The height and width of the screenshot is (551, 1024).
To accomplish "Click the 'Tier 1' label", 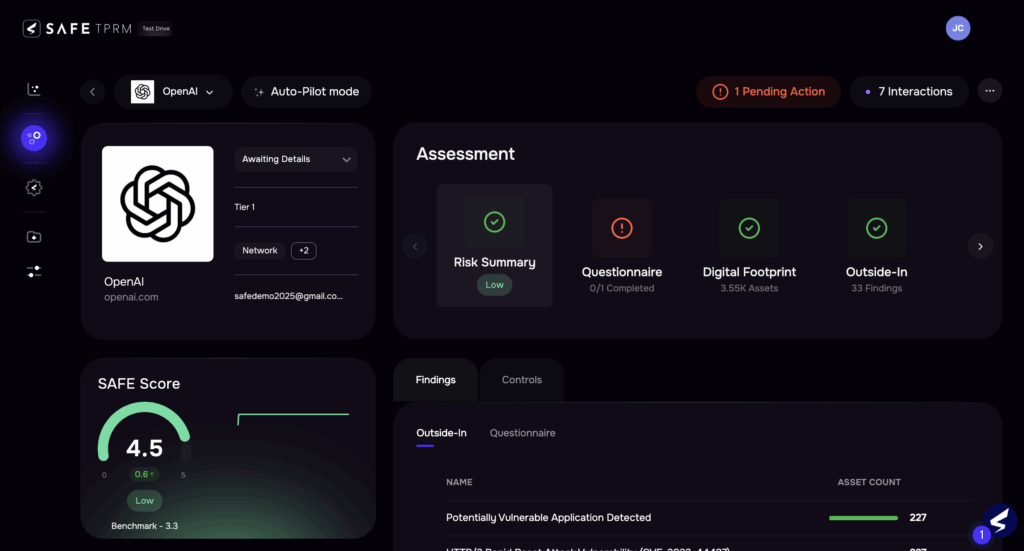I will click(244, 207).
